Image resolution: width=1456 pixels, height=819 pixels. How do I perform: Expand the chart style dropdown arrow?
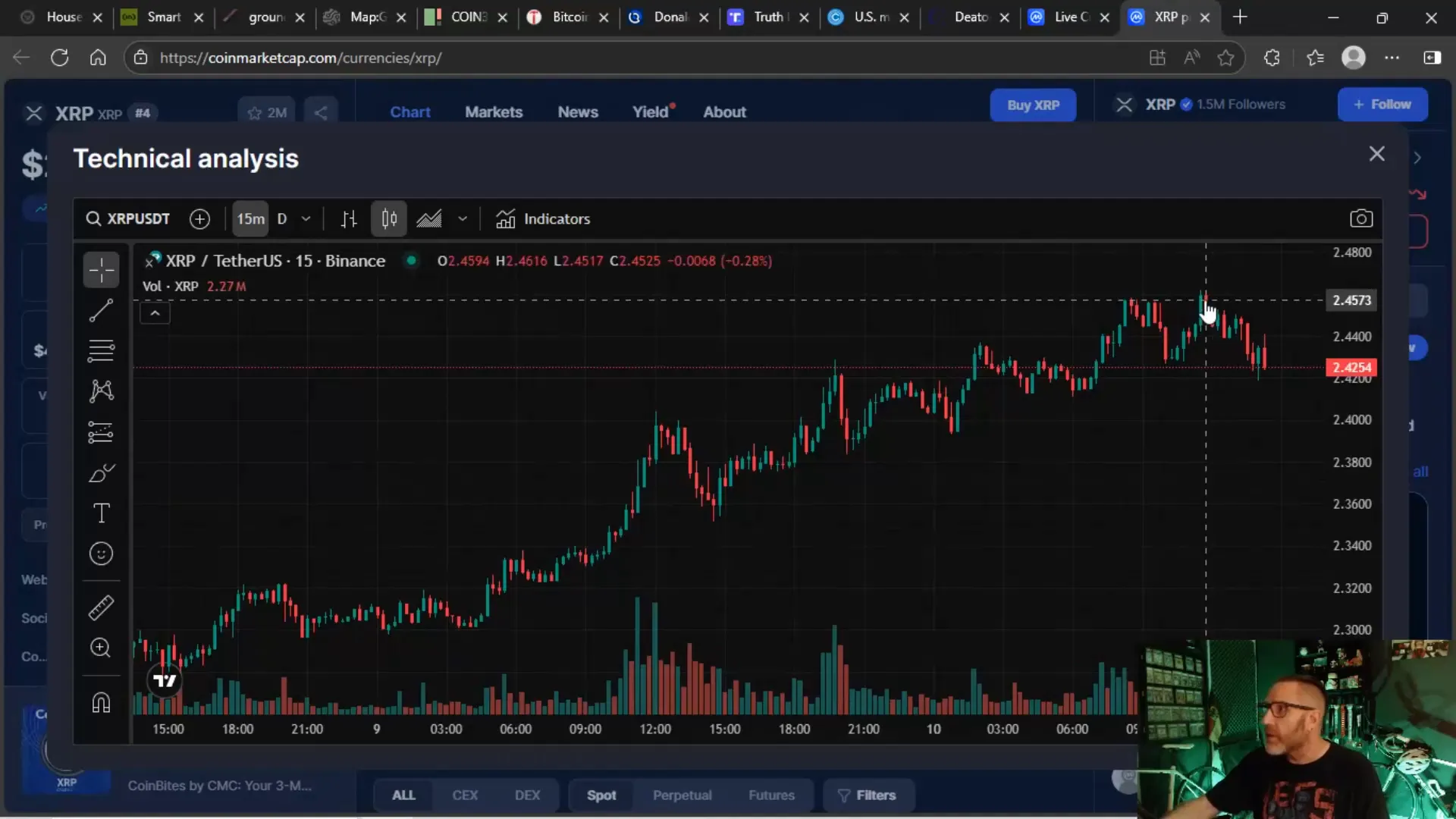tap(463, 219)
